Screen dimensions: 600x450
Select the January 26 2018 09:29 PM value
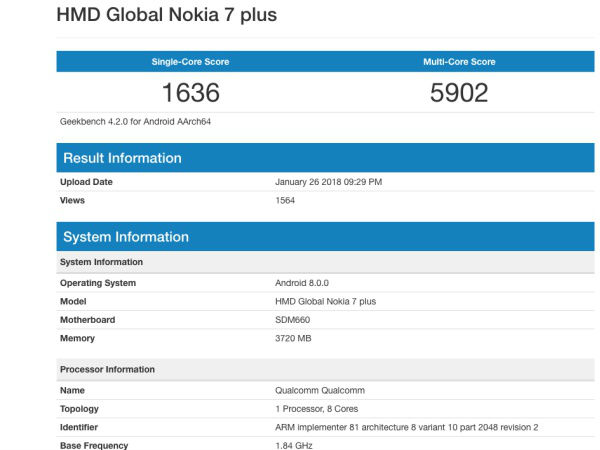tap(328, 182)
